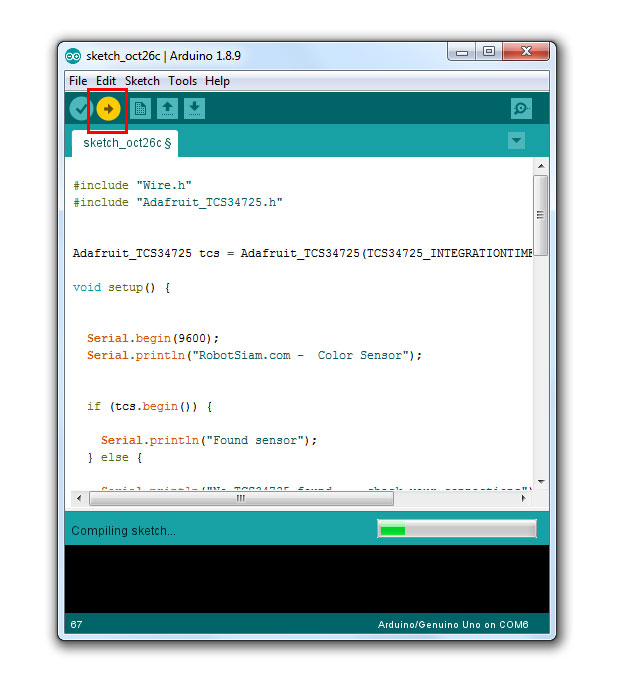Screen dimensions: 626x694
Task: Click the RobotSiam.com println line
Action: (x=255, y=355)
